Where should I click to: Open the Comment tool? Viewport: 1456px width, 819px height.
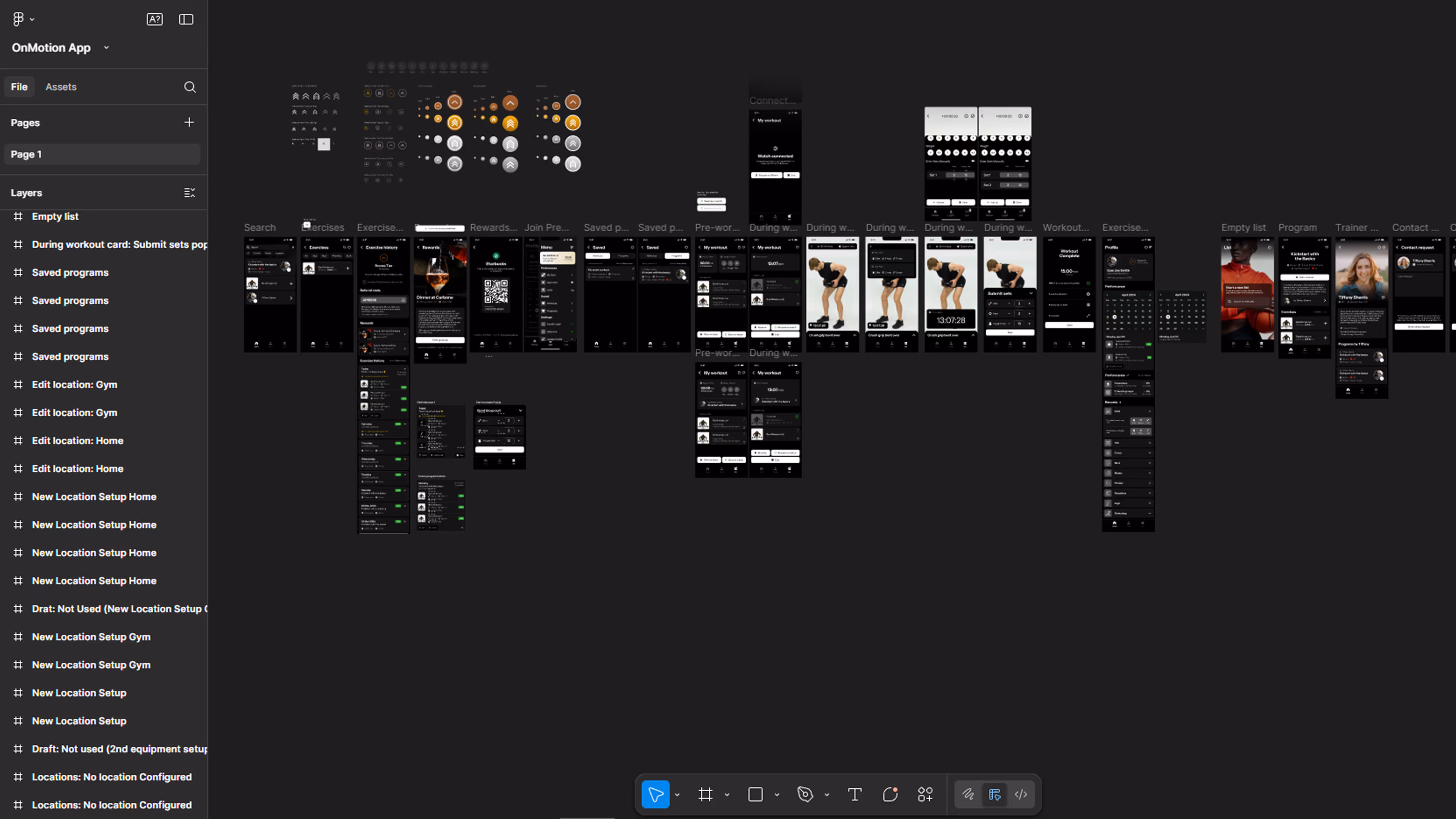890,794
